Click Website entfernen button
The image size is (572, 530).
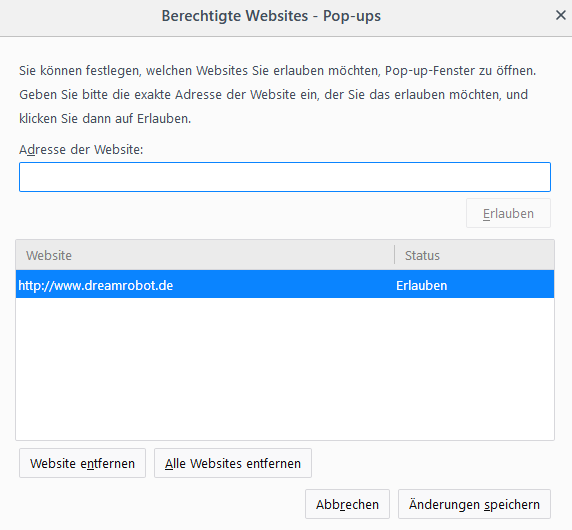pyautogui.click(x=82, y=463)
